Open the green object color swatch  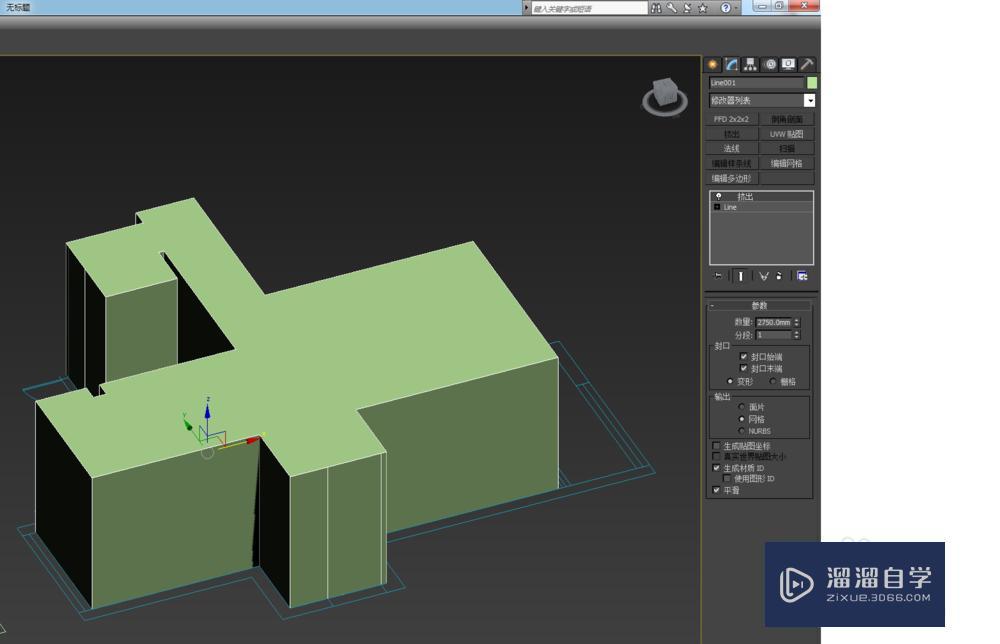(812, 83)
